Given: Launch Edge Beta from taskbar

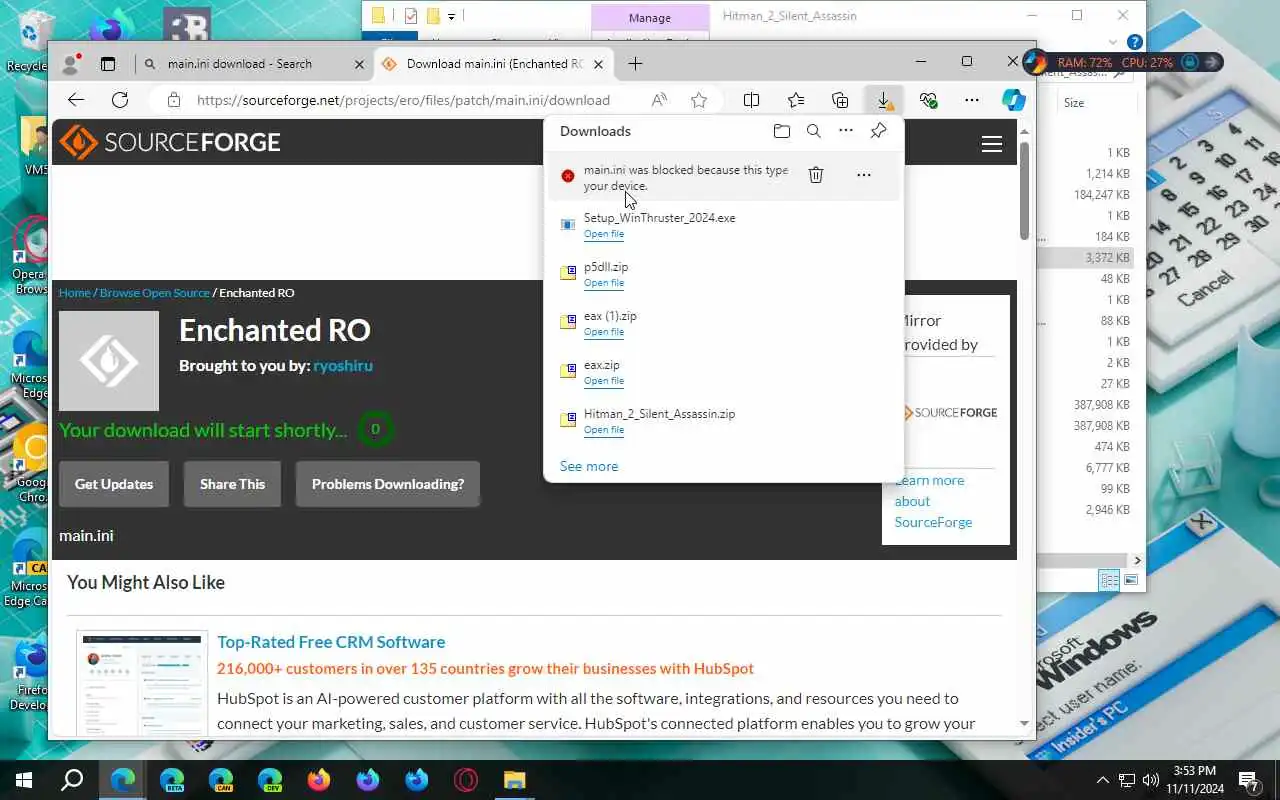Looking at the screenshot, I should click(172, 780).
